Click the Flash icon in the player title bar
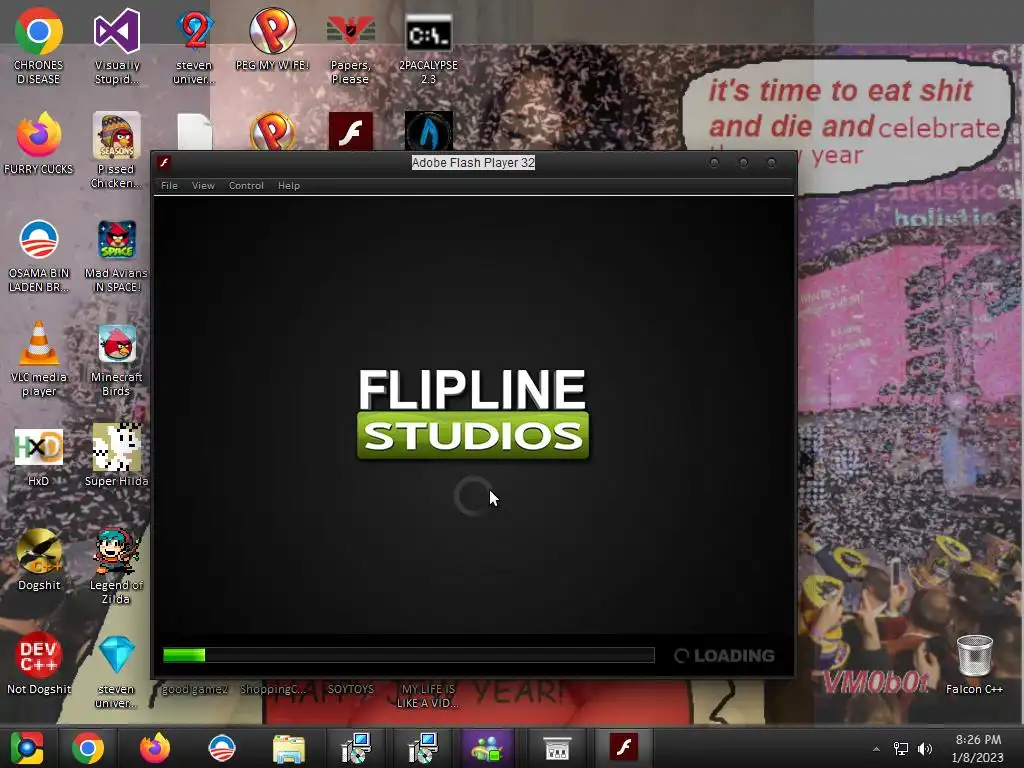 165,163
